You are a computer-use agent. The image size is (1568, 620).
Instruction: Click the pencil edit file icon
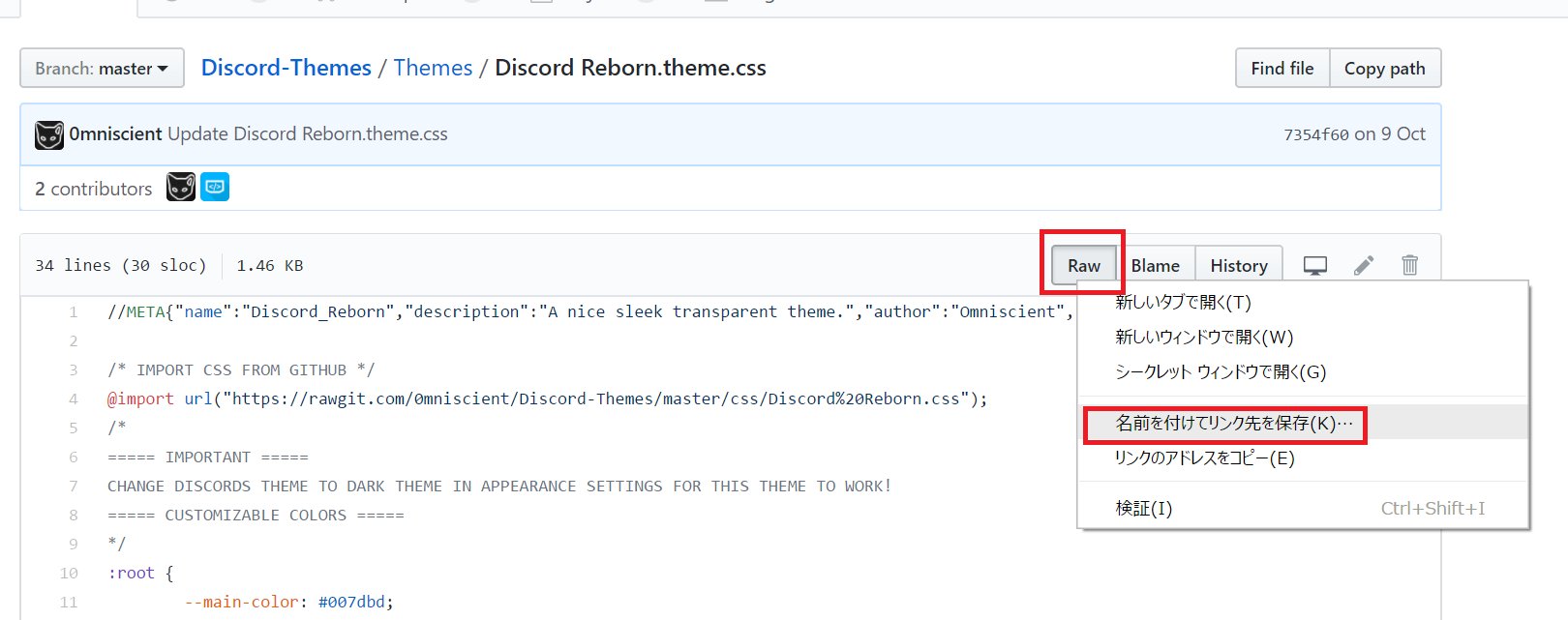click(1364, 265)
